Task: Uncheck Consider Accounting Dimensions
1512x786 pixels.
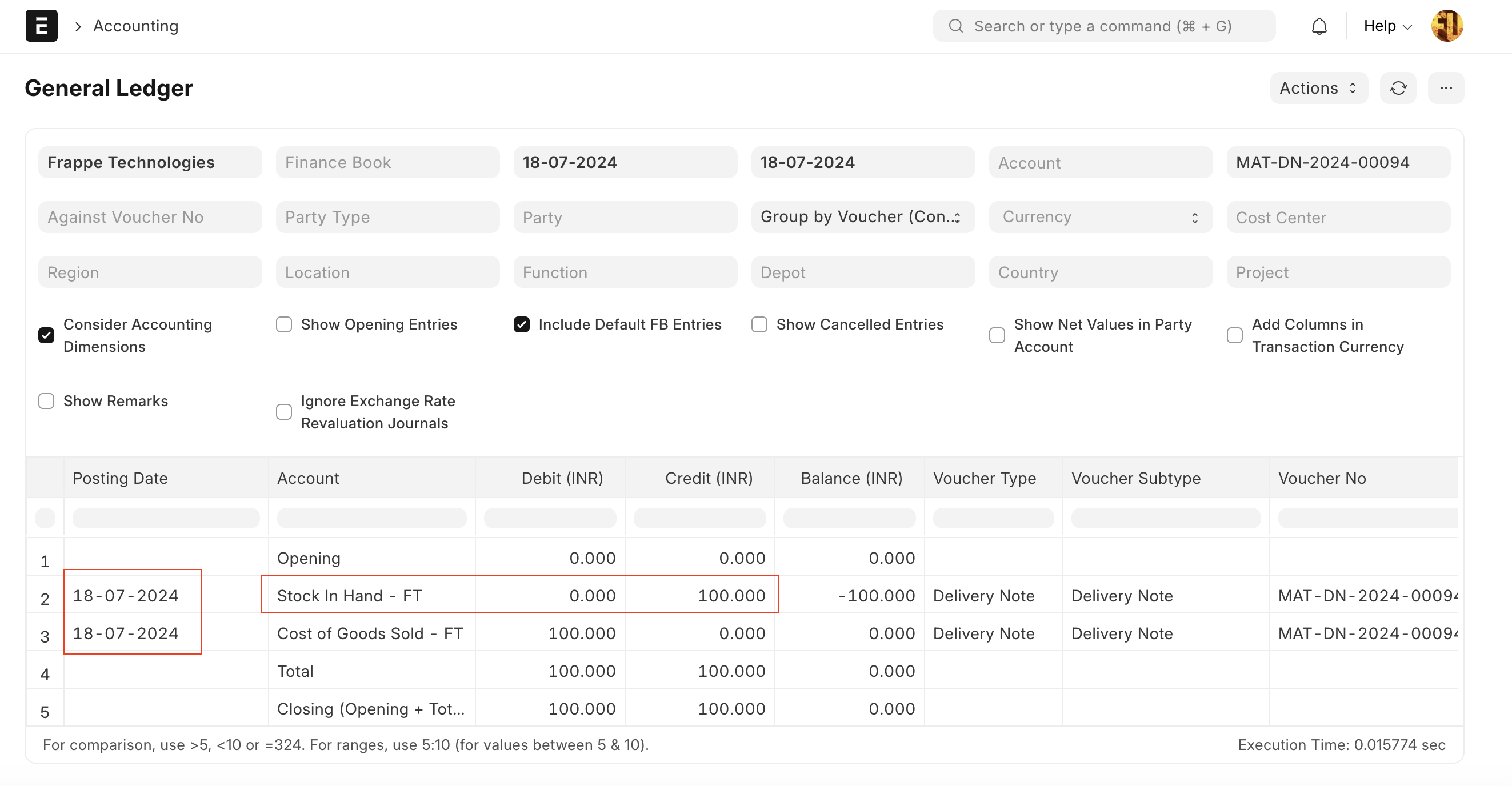Action: 46,335
